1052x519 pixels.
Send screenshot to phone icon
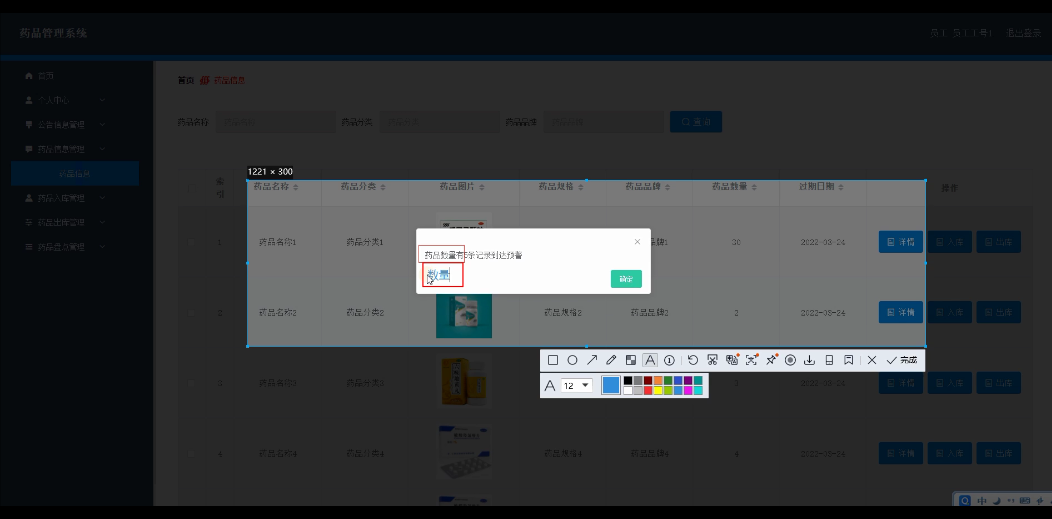pyautogui.click(x=829, y=360)
